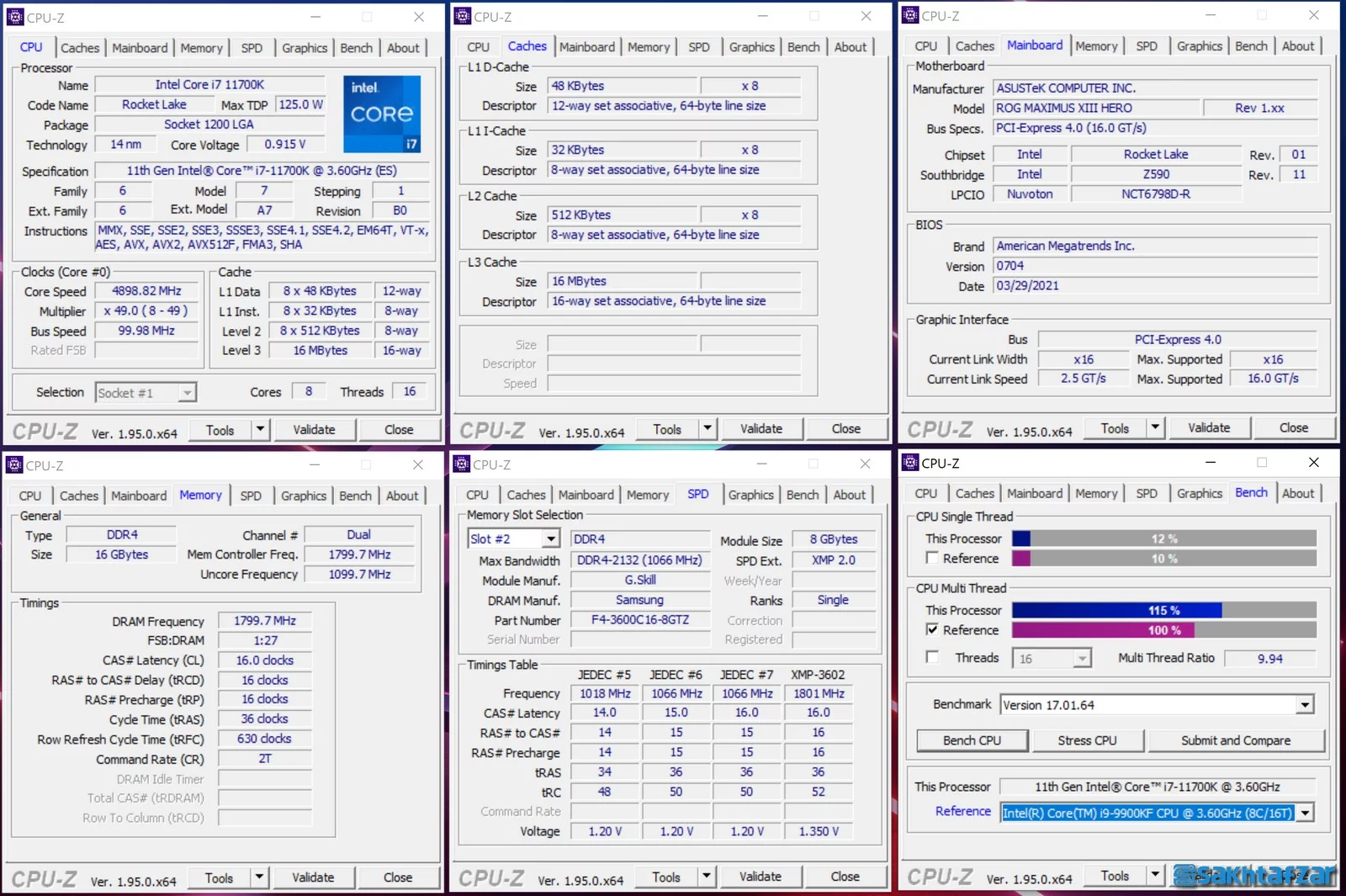
Task: Click Validate in the CPU tab window
Action: point(314,430)
